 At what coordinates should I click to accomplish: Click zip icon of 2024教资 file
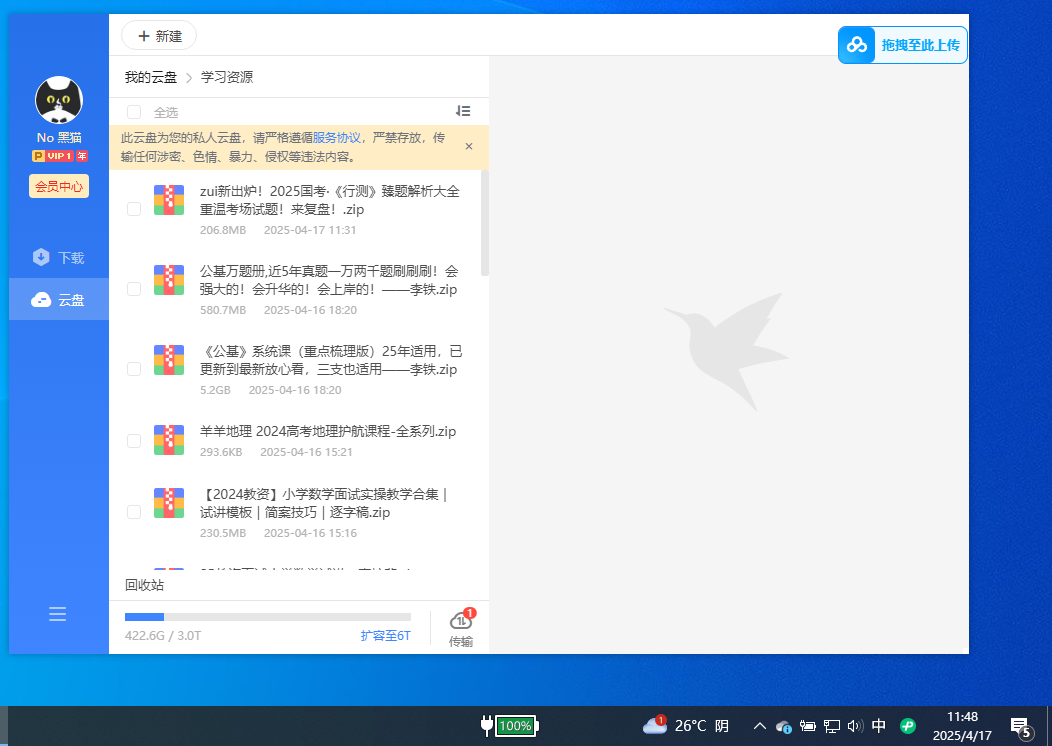pyautogui.click(x=169, y=502)
